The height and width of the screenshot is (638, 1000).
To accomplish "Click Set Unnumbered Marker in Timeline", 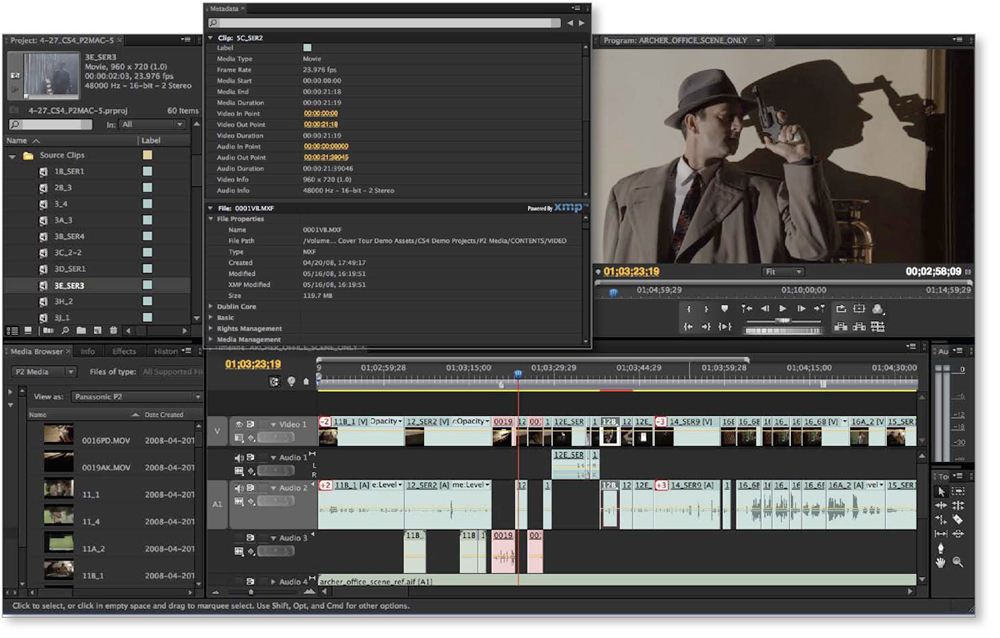I will pos(306,382).
